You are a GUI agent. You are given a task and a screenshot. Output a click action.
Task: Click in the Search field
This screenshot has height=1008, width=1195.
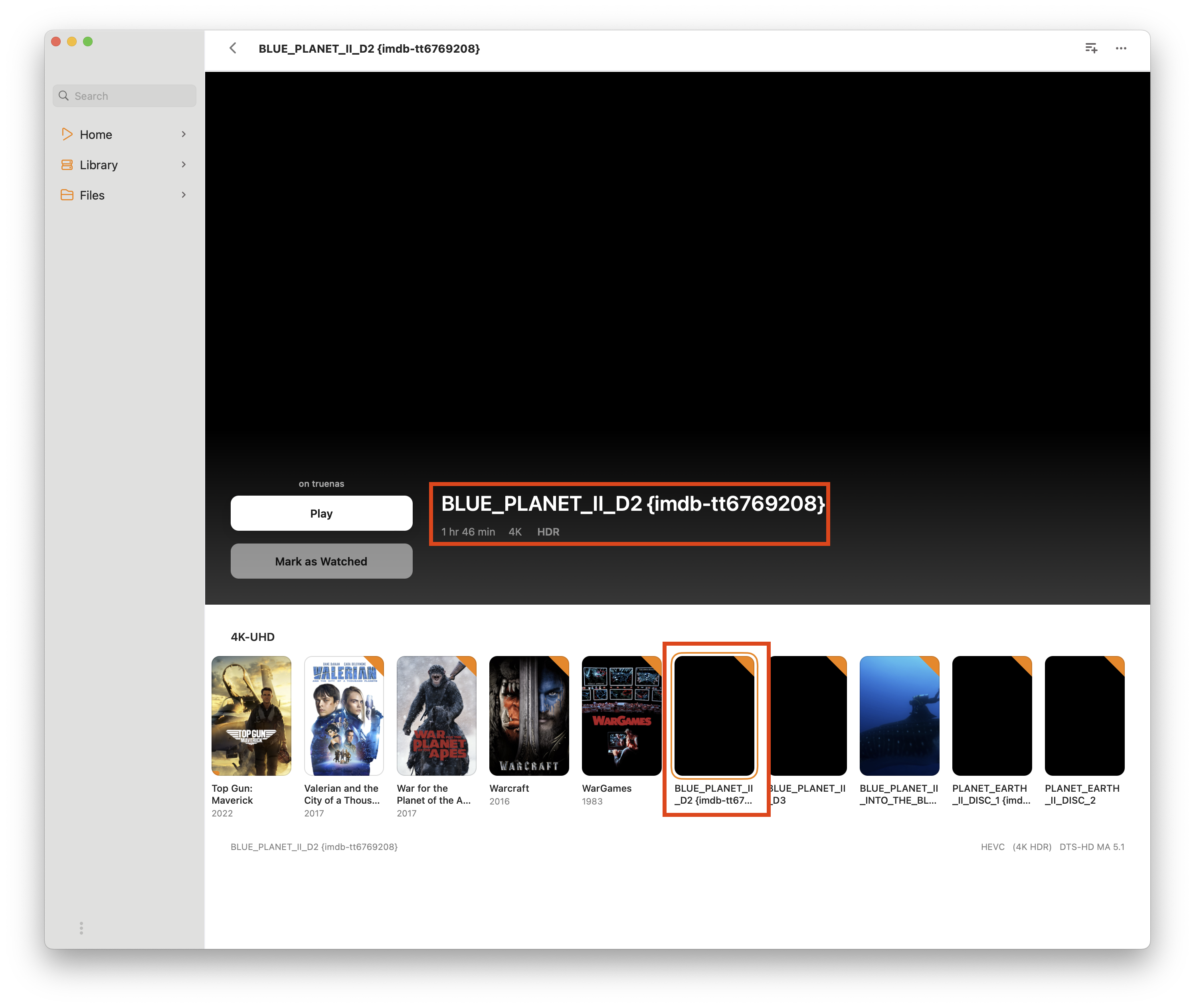pyautogui.click(x=131, y=96)
